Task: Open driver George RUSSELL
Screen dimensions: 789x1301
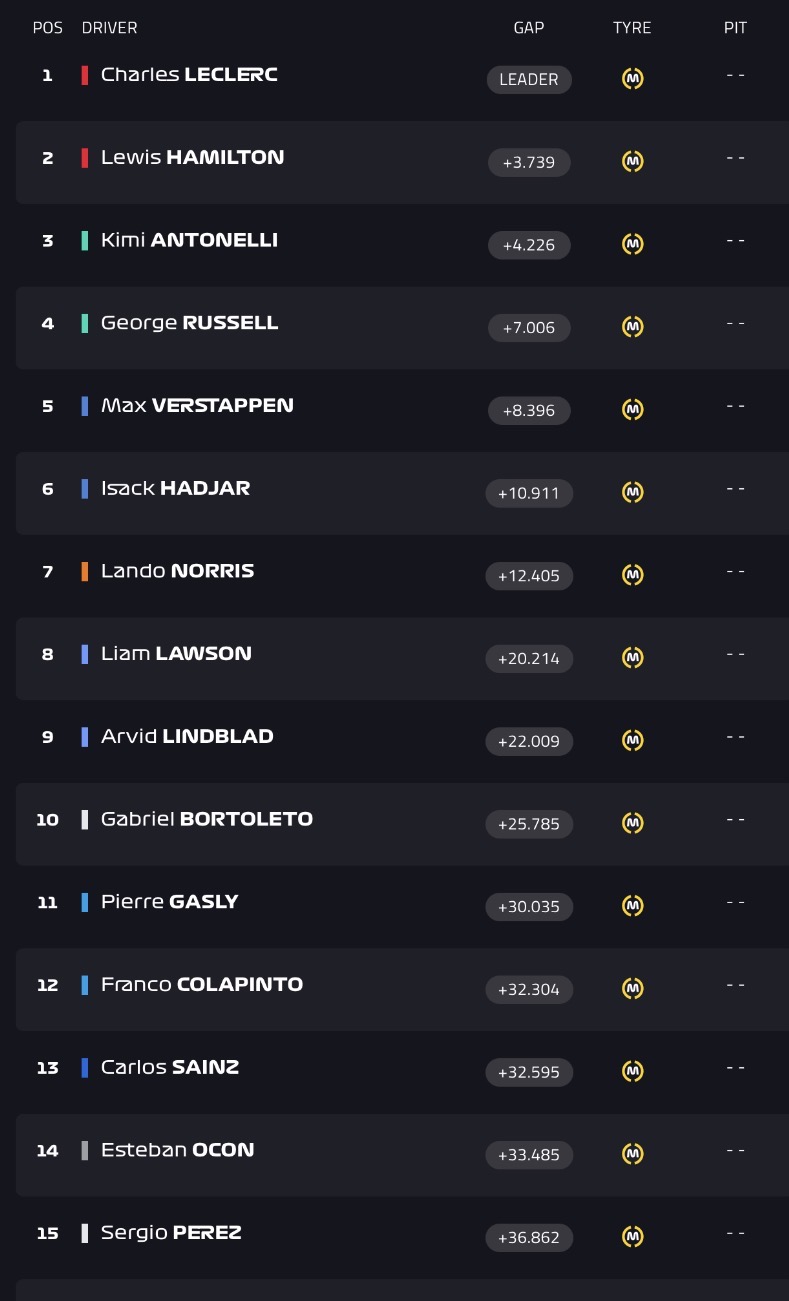Action: (189, 323)
